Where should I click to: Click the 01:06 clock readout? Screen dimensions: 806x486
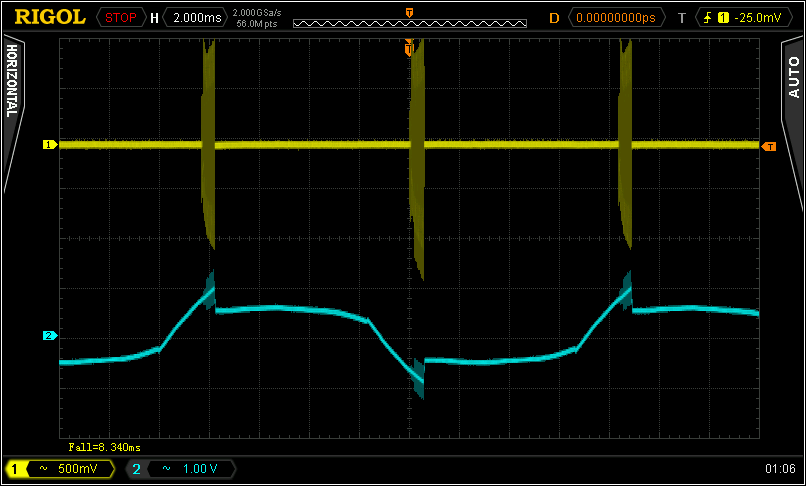pyautogui.click(x=779, y=468)
